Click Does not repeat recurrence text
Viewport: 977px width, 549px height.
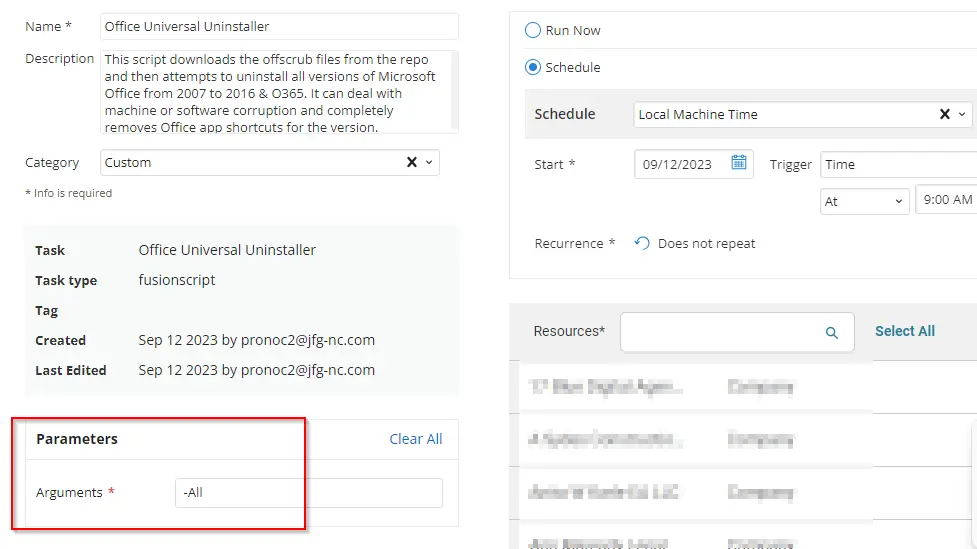point(707,244)
